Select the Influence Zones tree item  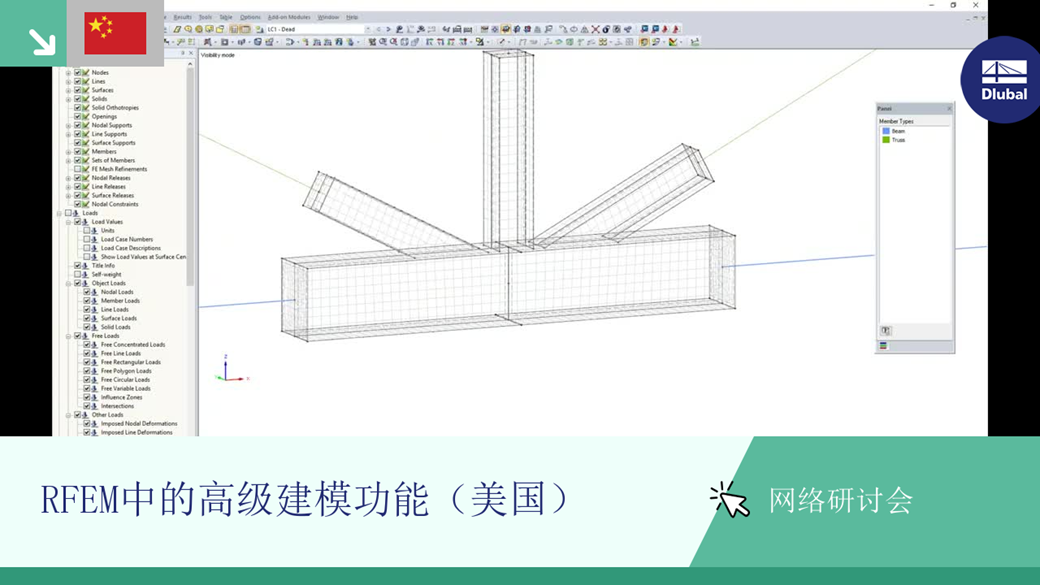121,397
